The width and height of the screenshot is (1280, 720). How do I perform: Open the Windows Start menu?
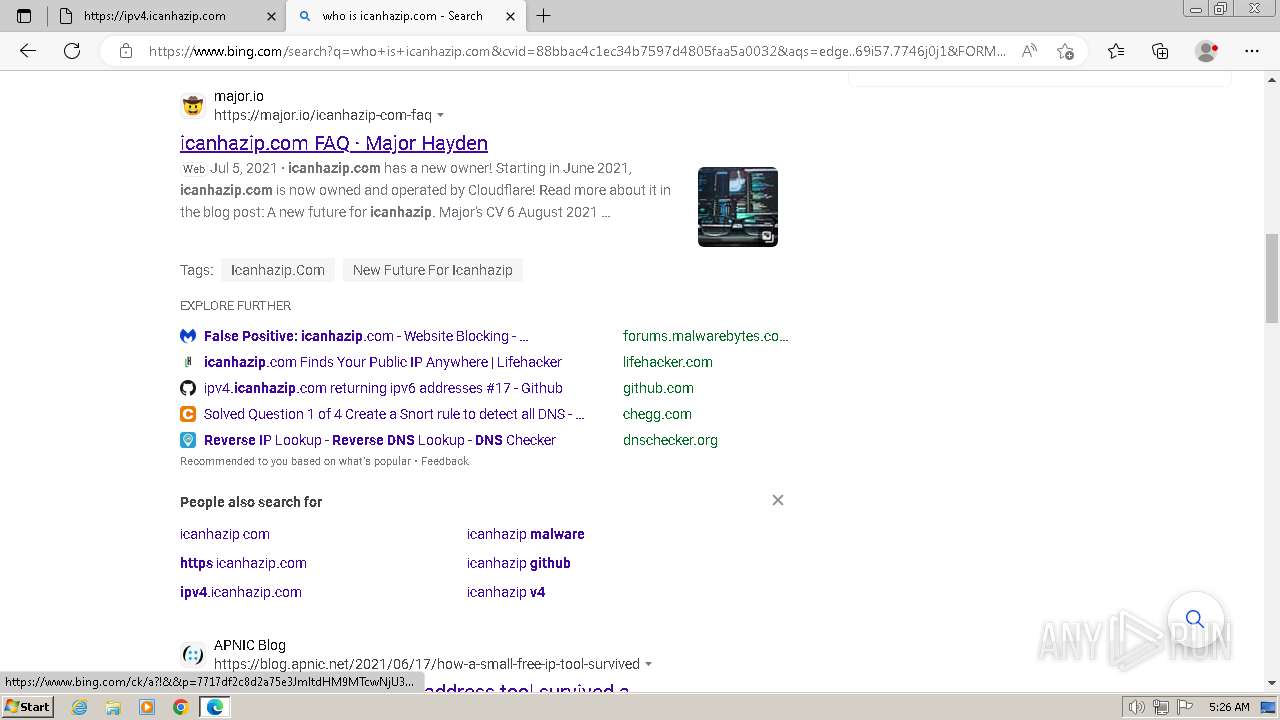click(x=27, y=707)
